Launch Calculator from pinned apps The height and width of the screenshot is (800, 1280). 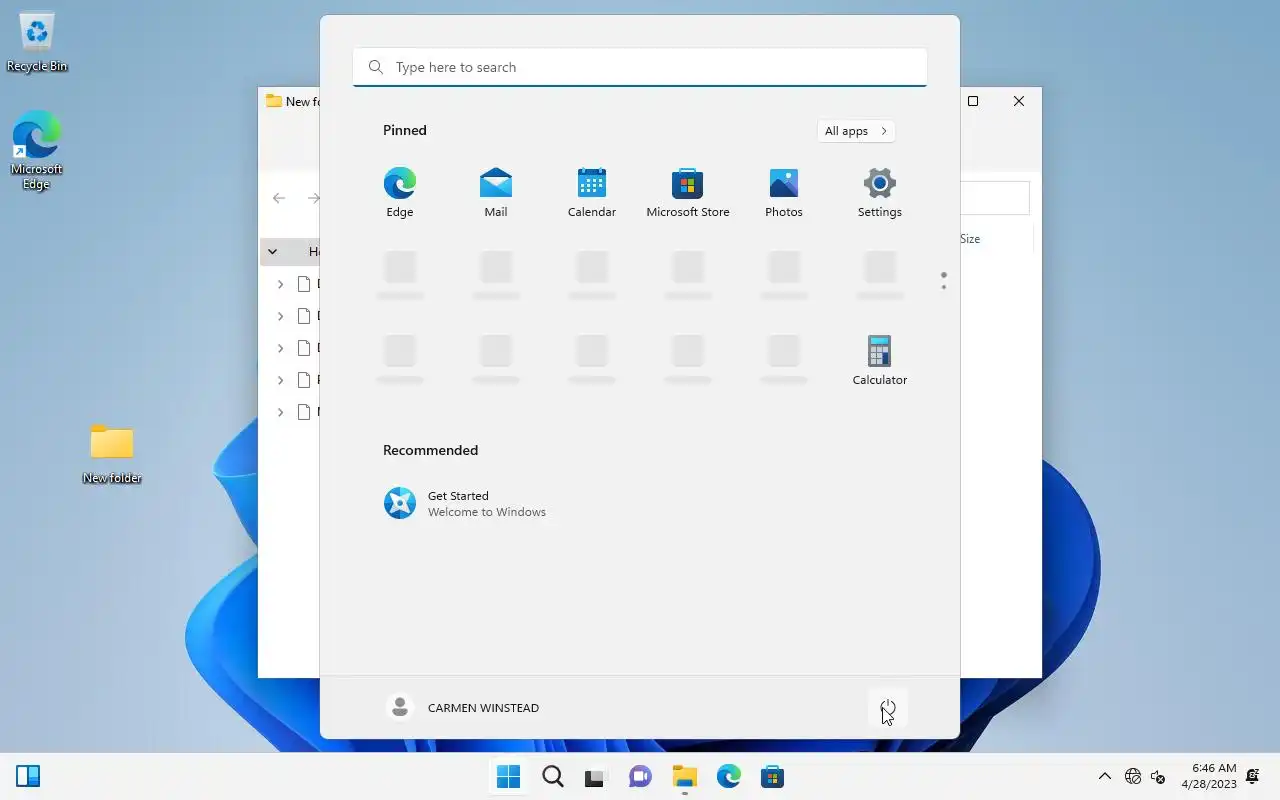(x=880, y=361)
